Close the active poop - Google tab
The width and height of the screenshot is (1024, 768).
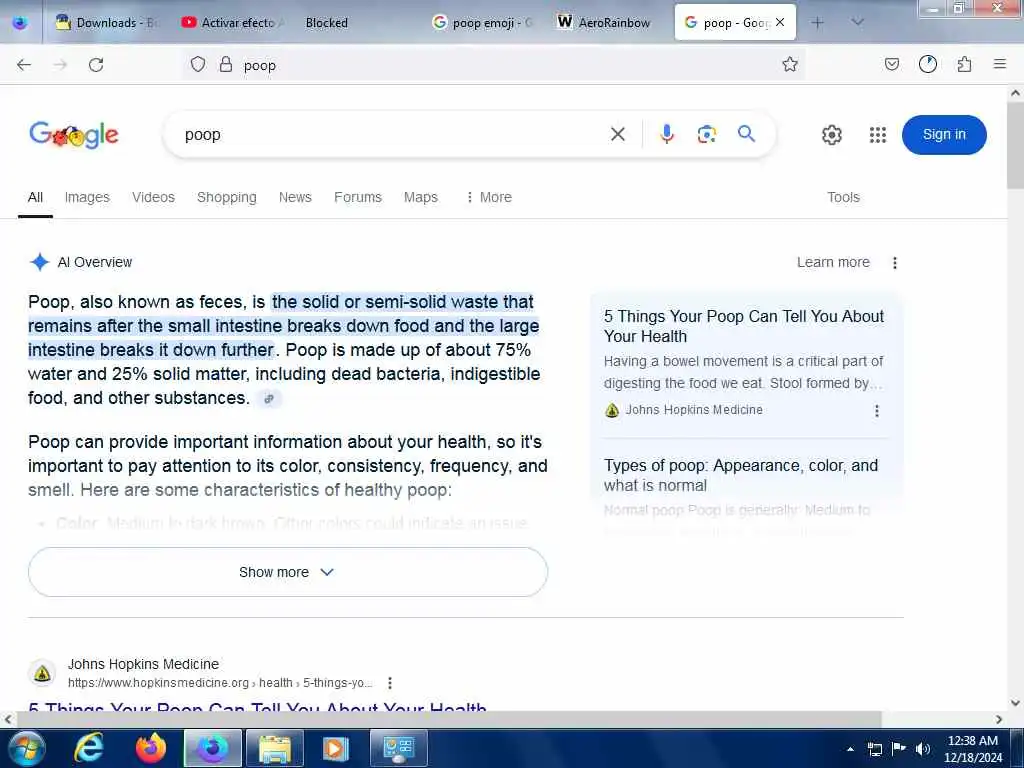pos(780,22)
